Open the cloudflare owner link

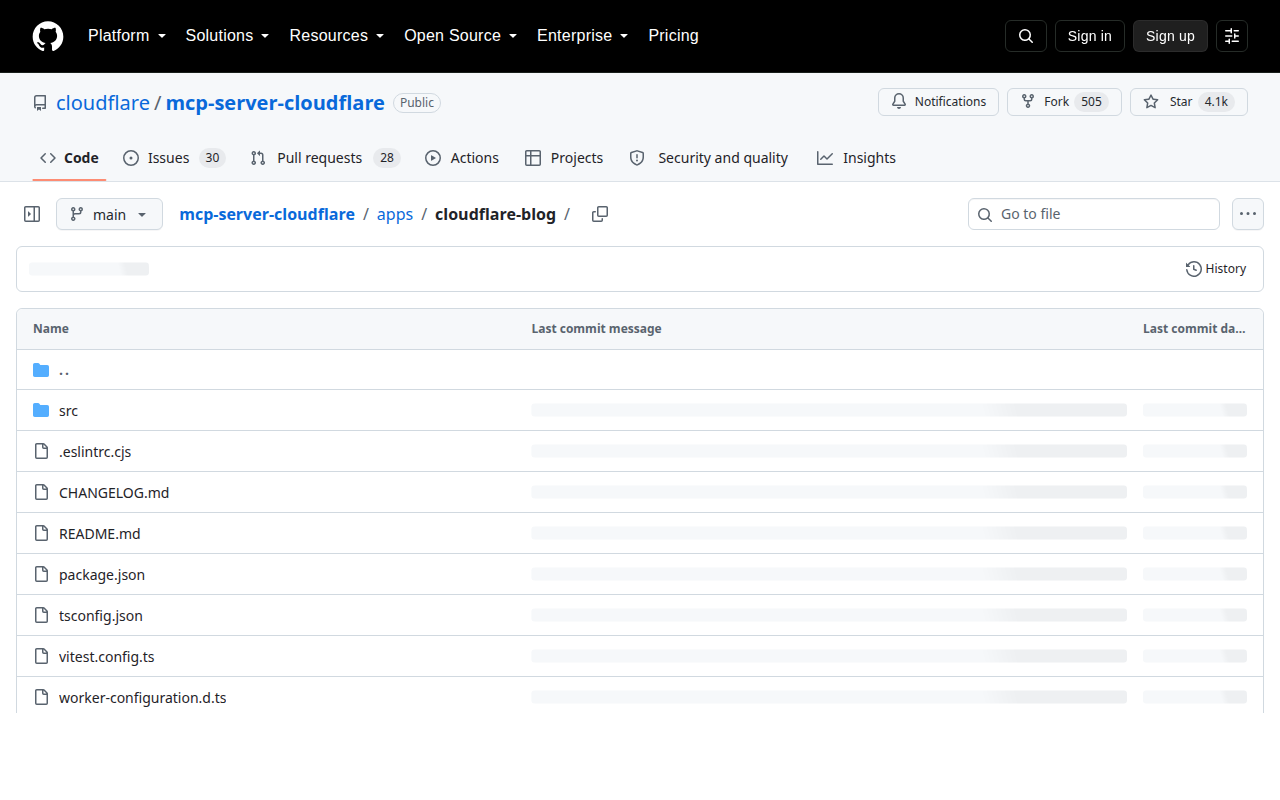click(x=103, y=103)
